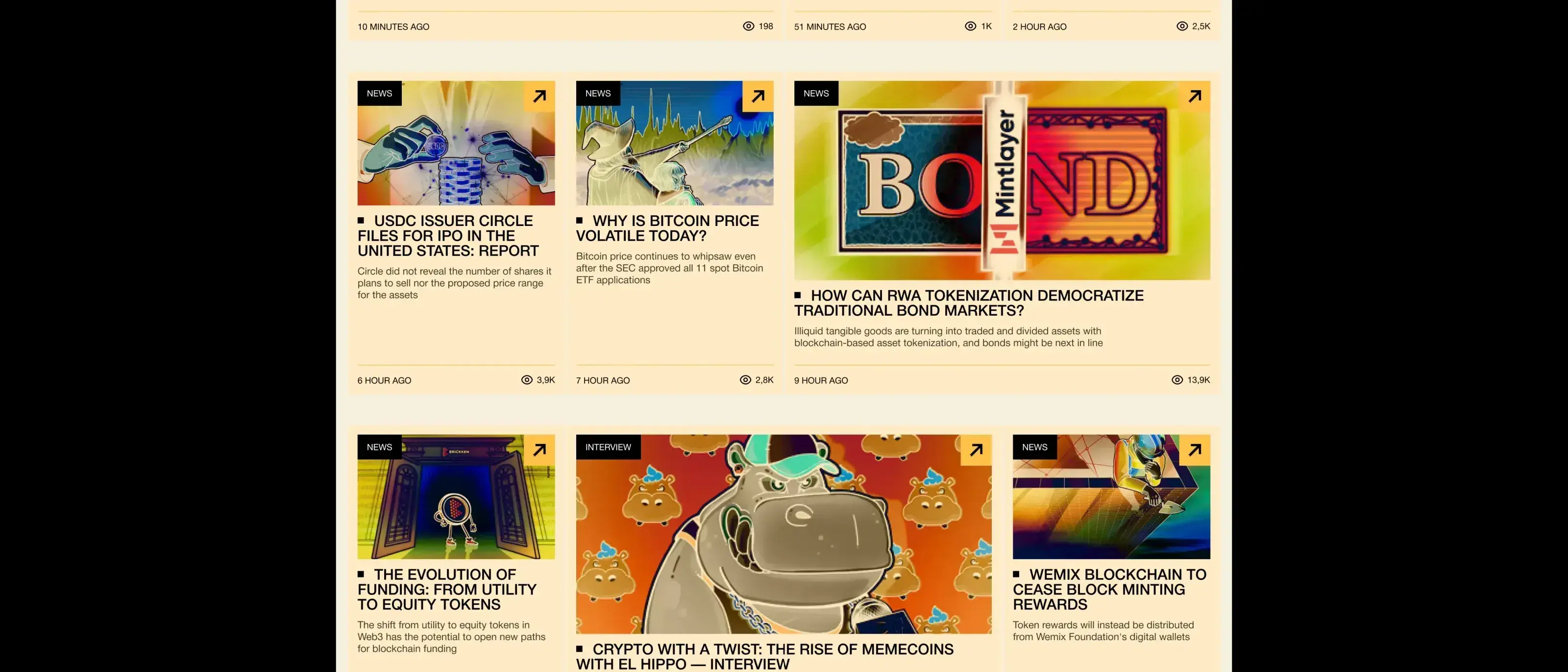Image resolution: width=1568 pixels, height=672 pixels.
Task: Click summary 'Token rewards will instead be distributed'
Action: pyautogui.click(x=1103, y=631)
